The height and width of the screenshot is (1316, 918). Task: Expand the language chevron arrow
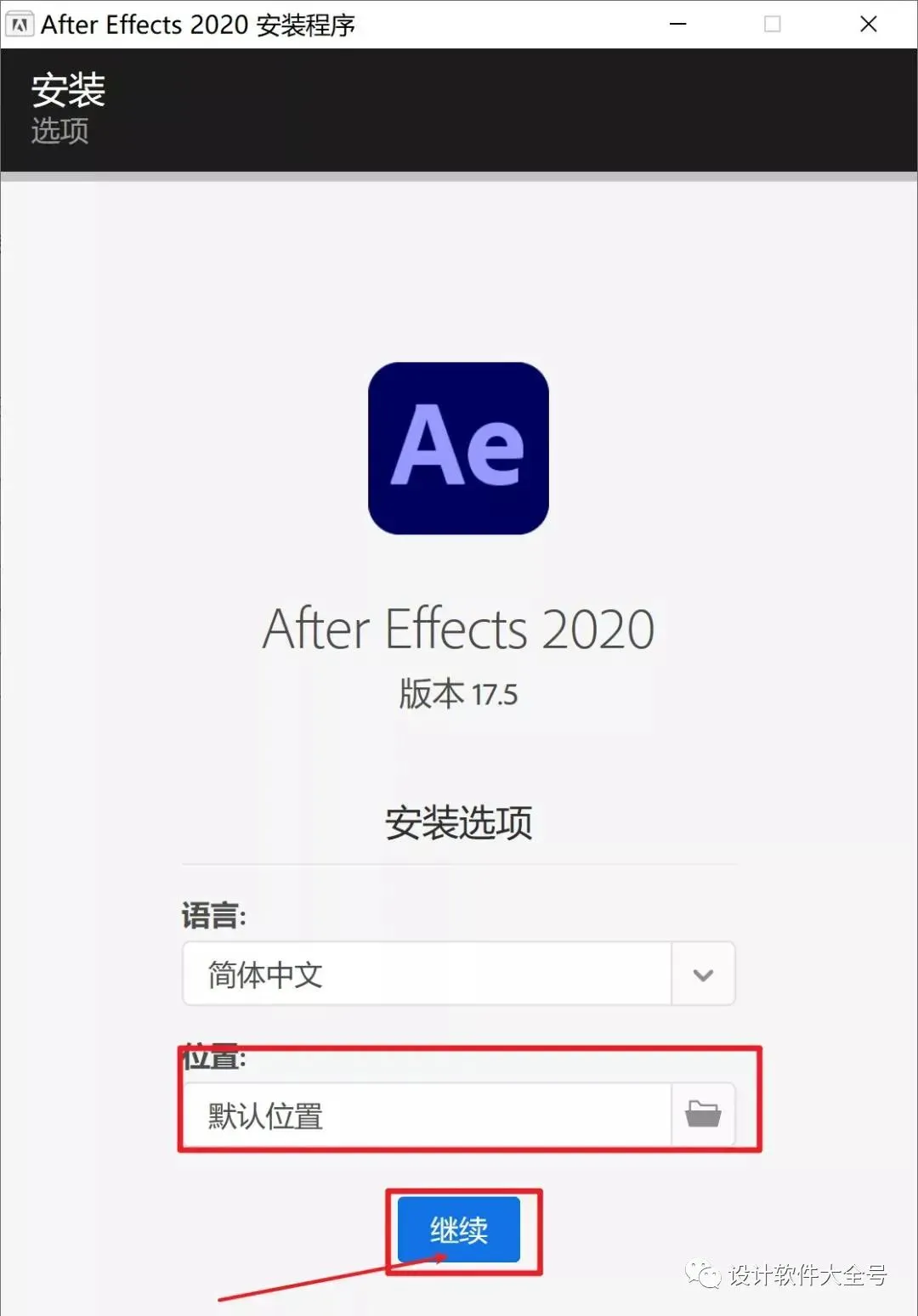pyautogui.click(x=703, y=974)
